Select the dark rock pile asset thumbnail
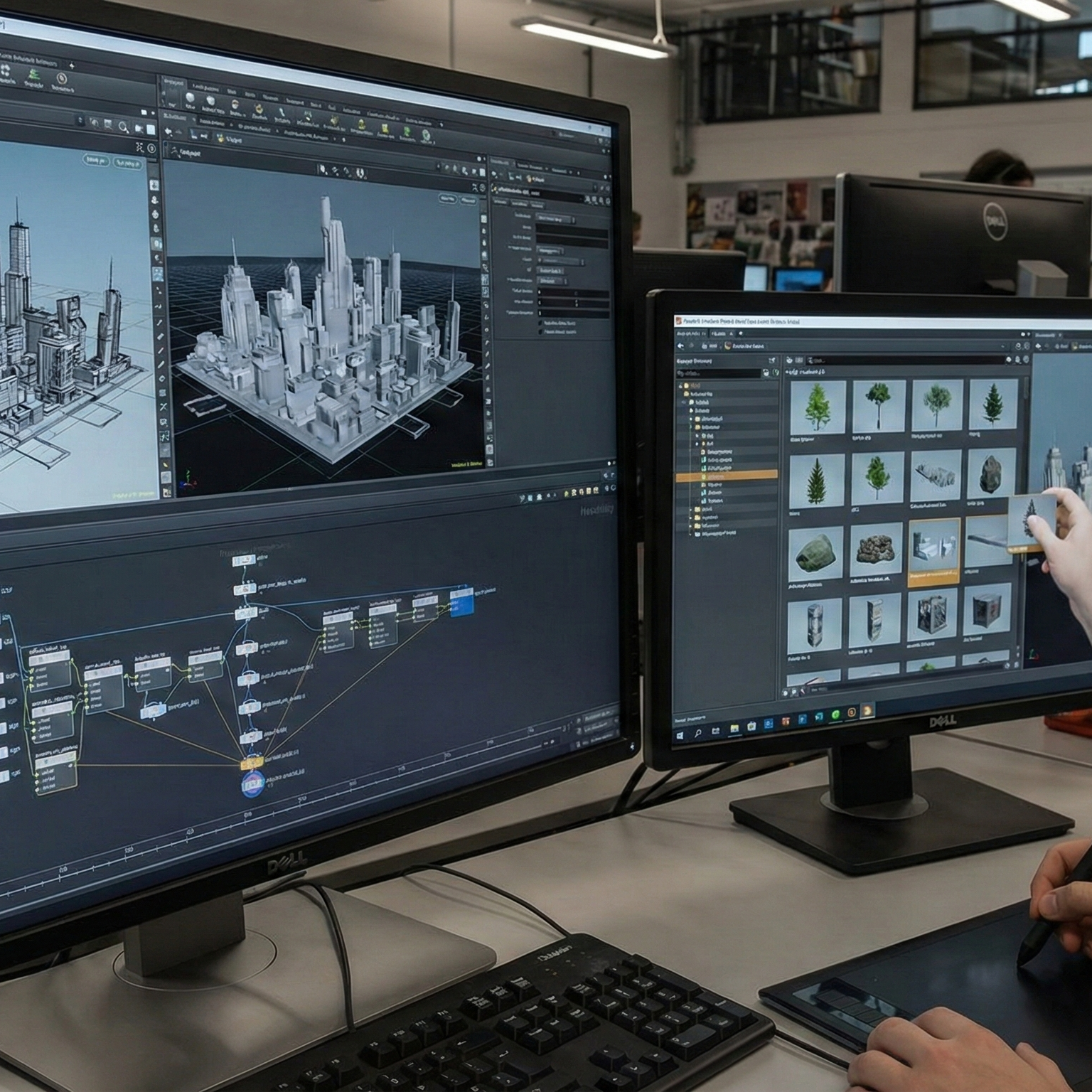The width and height of the screenshot is (1092, 1092). click(875, 550)
